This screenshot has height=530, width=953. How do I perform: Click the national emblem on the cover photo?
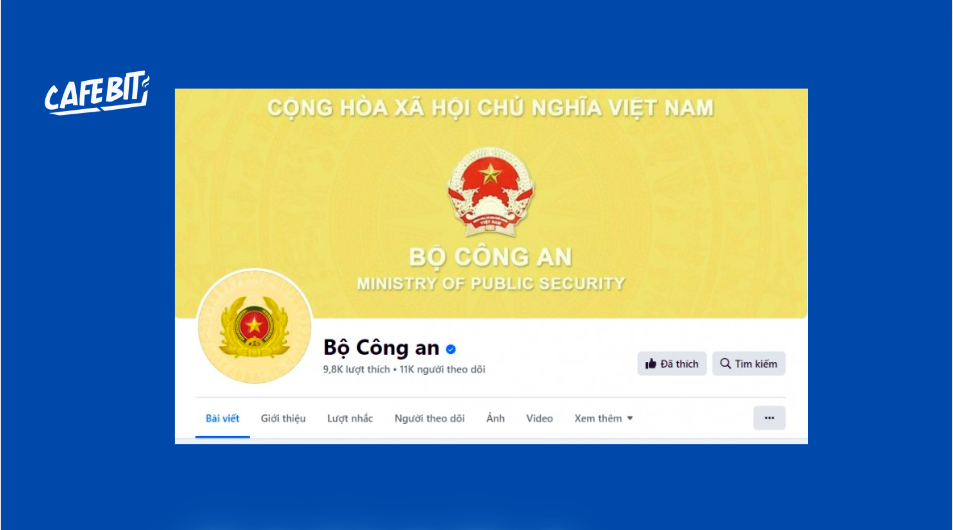pos(490,191)
